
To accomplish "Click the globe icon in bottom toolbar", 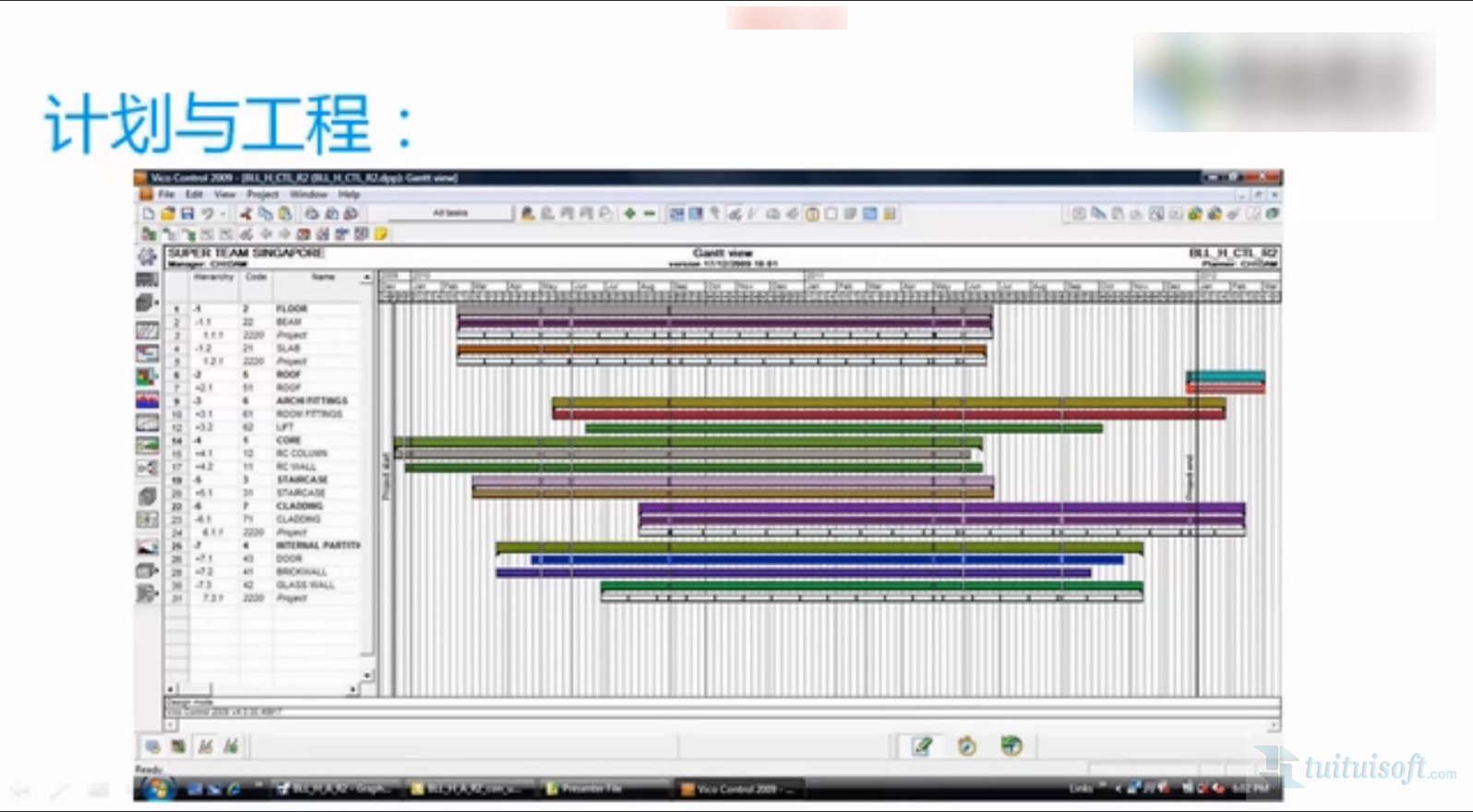I will 1012,746.
